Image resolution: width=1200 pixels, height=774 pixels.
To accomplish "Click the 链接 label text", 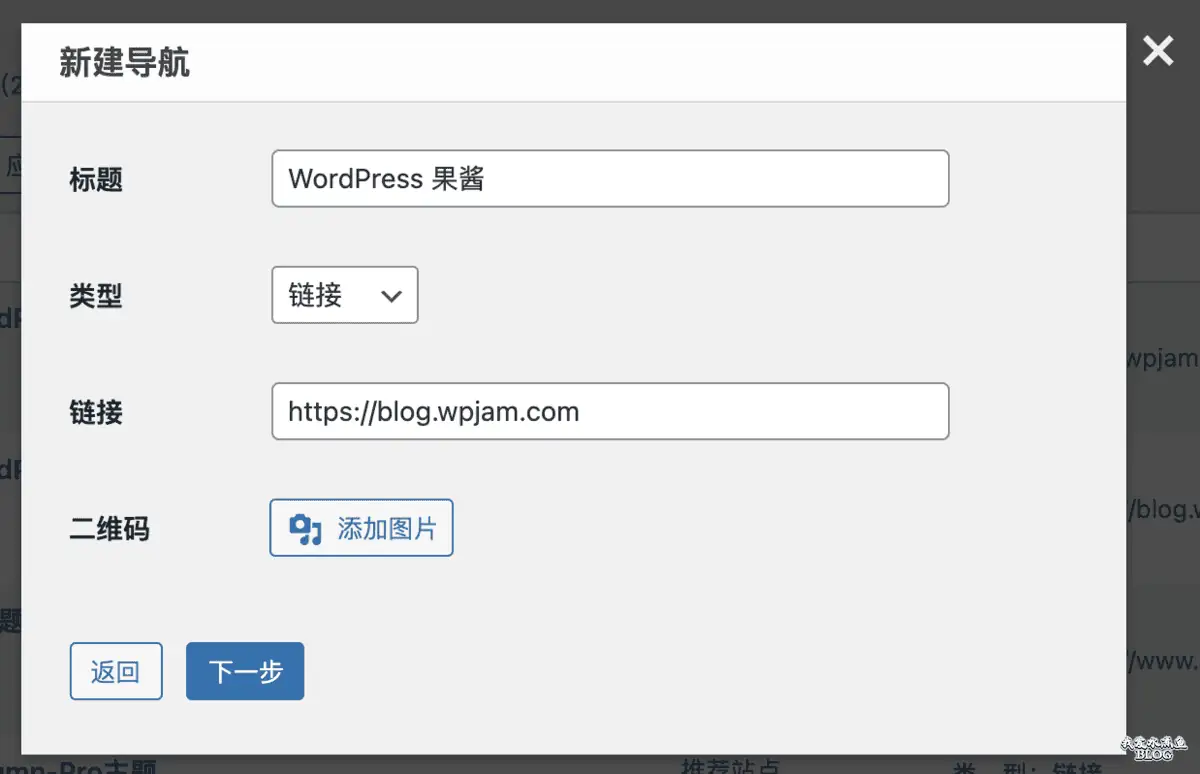I will (96, 411).
